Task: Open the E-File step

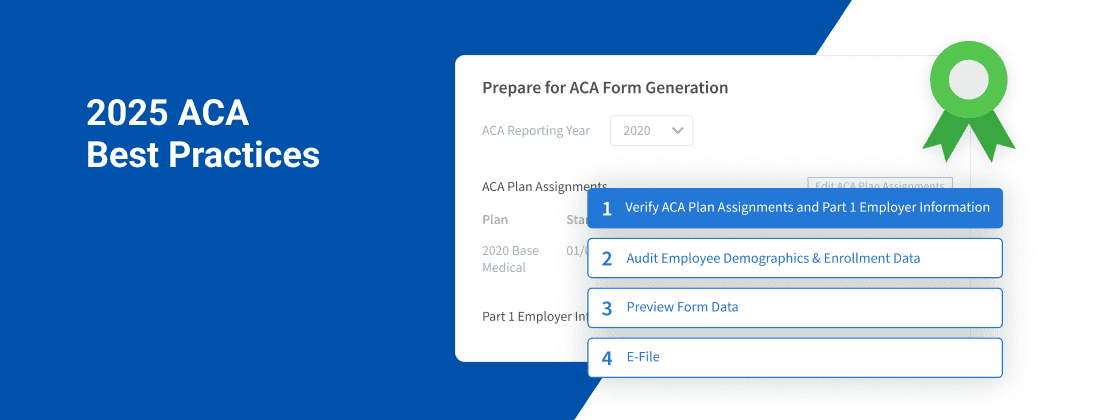Action: [643, 357]
